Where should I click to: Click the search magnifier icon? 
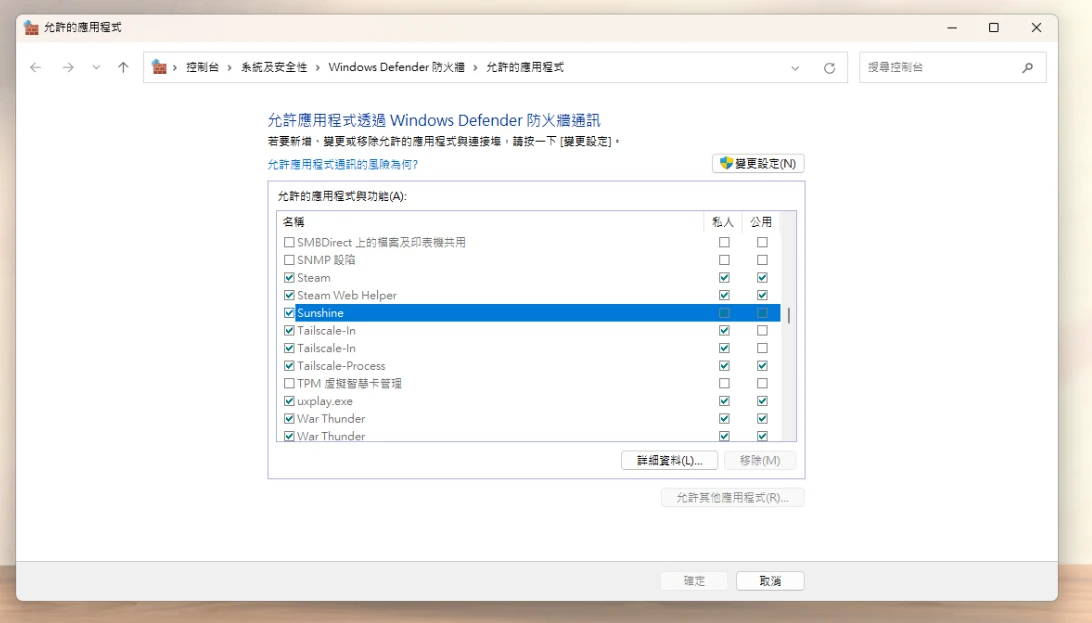pos(1027,68)
